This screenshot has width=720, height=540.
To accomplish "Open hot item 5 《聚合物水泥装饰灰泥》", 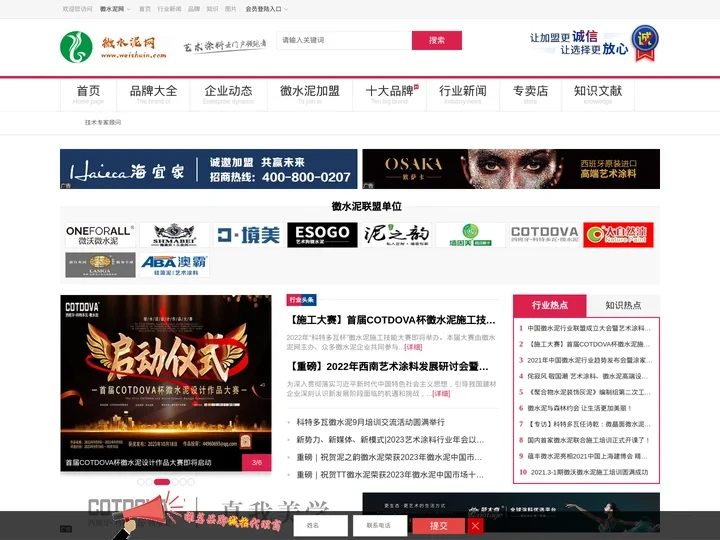I will pos(590,392).
